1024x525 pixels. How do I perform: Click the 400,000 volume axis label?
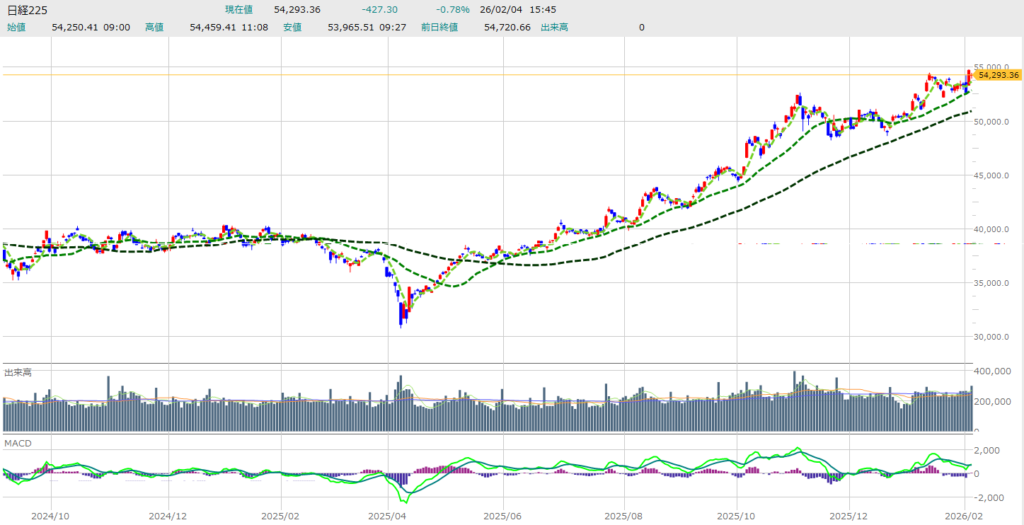click(995, 372)
